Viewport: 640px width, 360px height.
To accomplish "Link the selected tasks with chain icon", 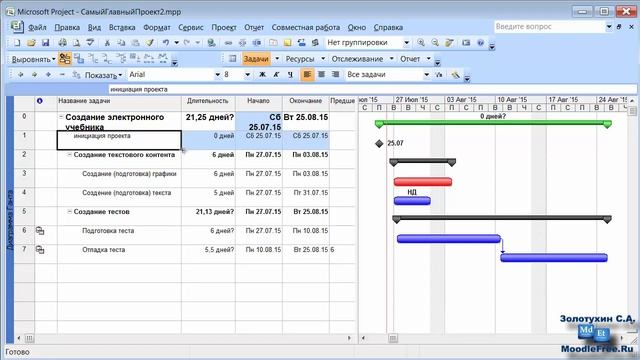I will [x=229, y=42].
